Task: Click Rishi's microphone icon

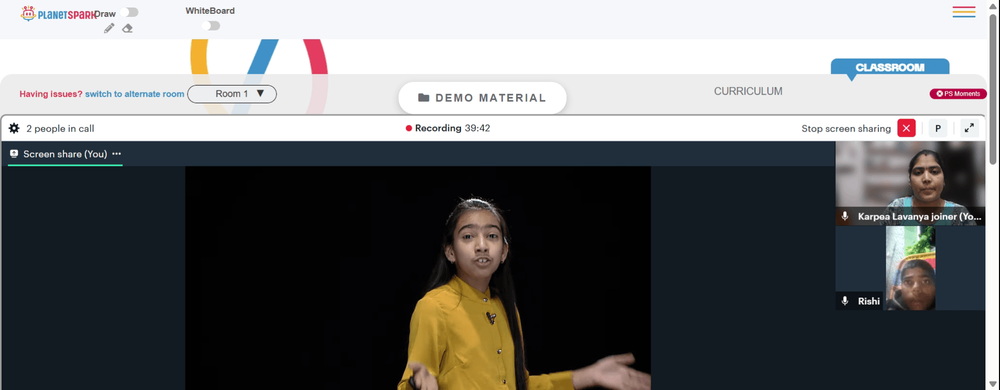Action: [x=845, y=301]
